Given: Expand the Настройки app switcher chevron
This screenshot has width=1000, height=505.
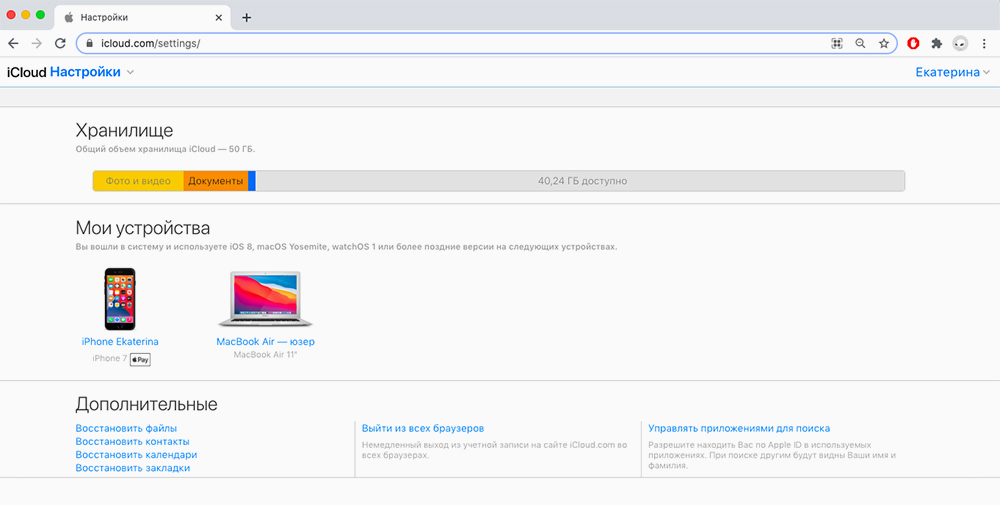Looking at the screenshot, I should [x=130, y=72].
